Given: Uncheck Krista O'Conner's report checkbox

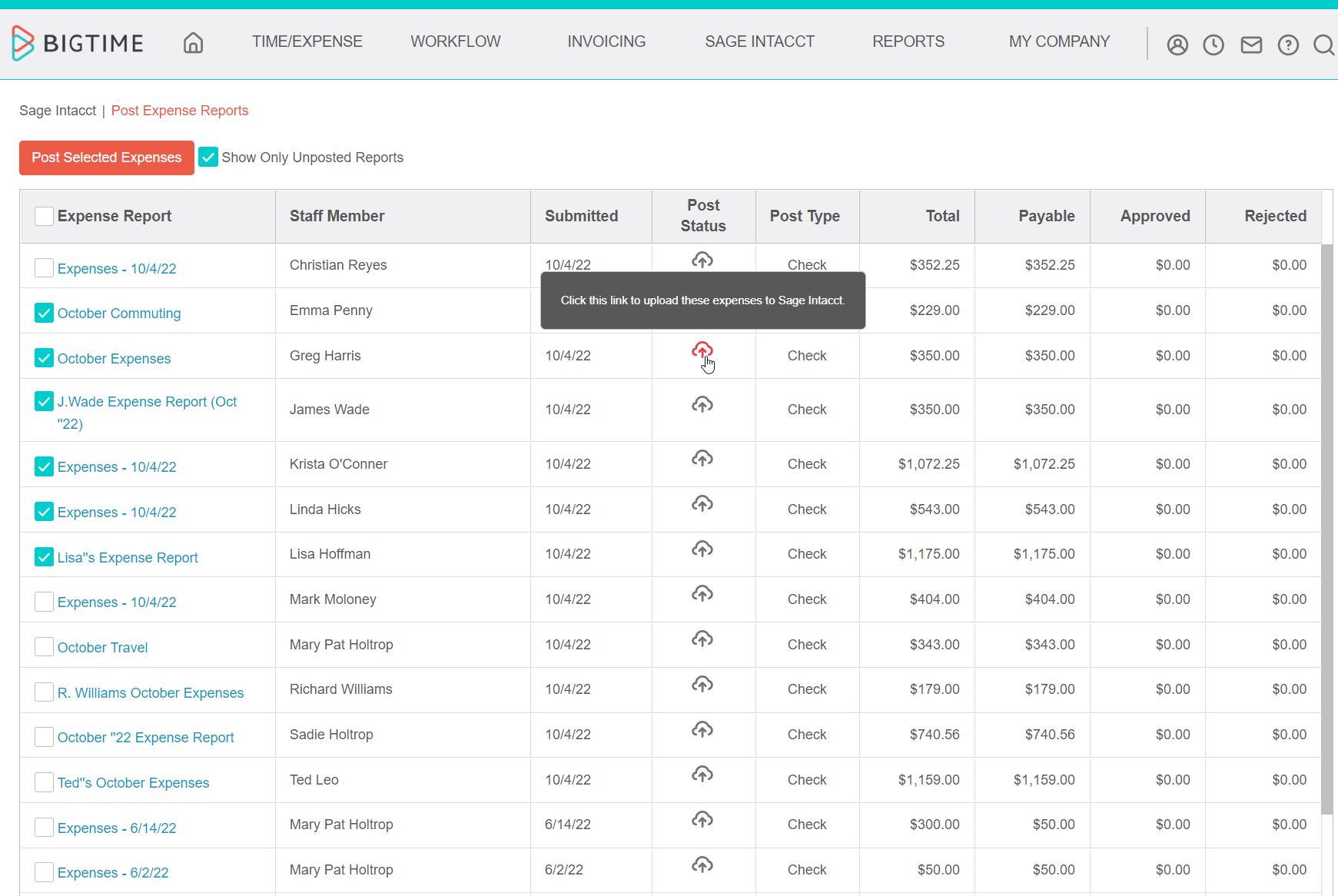Looking at the screenshot, I should click(x=45, y=466).
